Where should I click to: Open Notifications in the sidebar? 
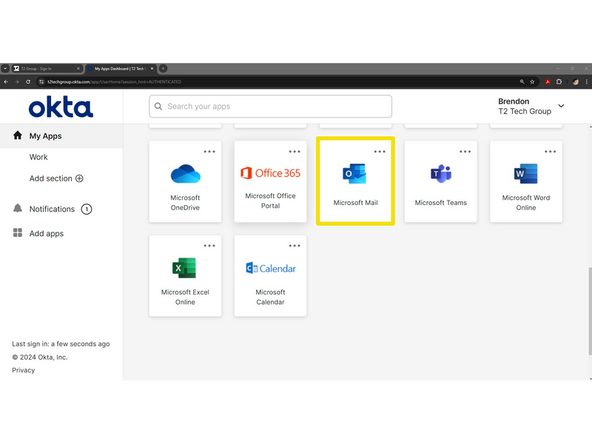(52, 209)
